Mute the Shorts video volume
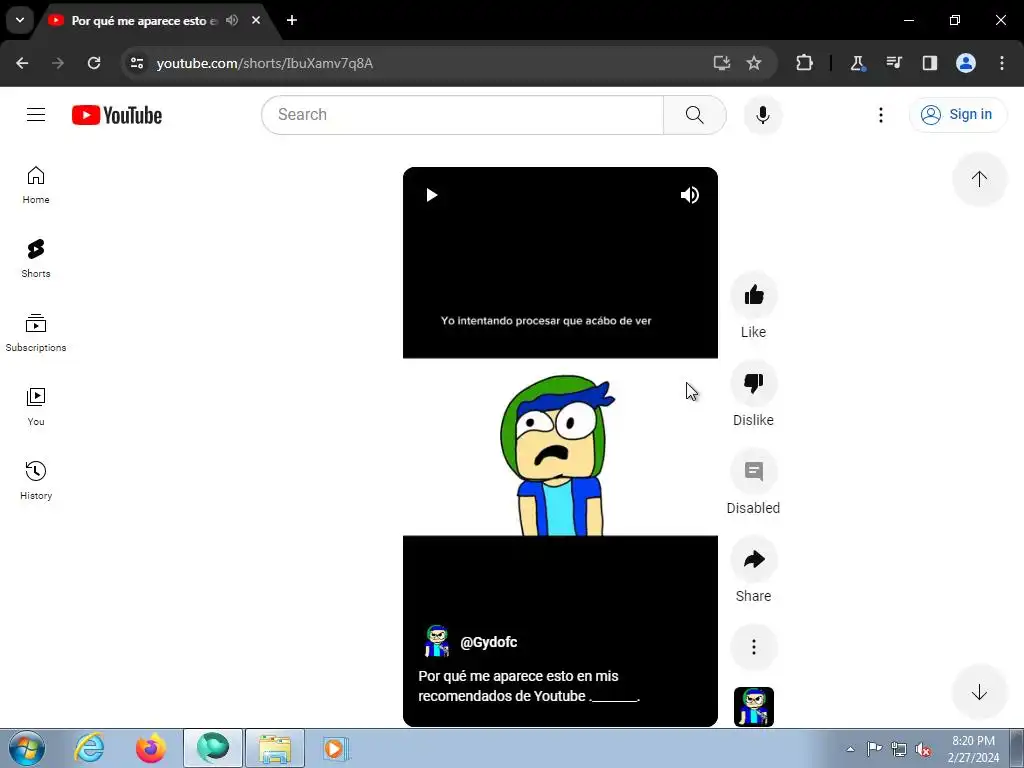Screen dimensions: 1024x768 click(x=690, y=195)
